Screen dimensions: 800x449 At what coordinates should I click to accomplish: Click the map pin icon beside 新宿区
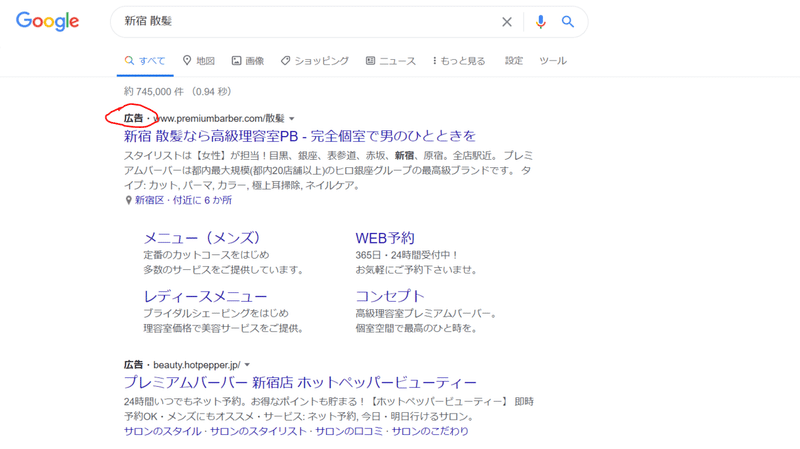click(129, 201)
